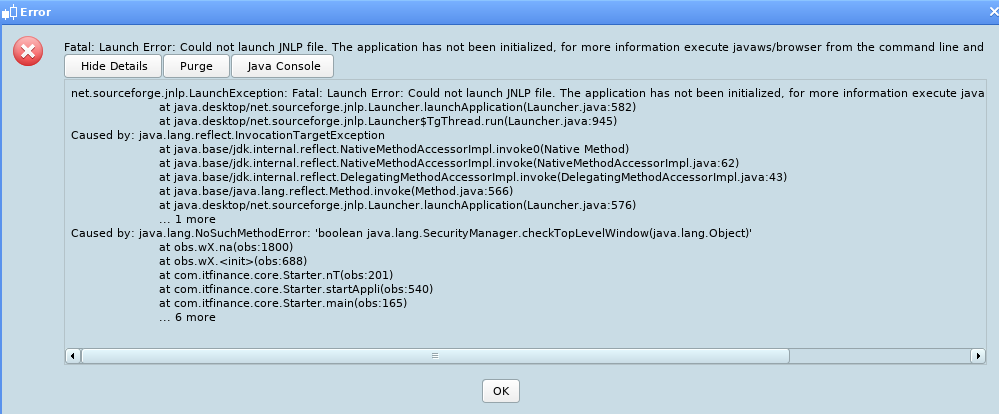Collapse the stack trace with Hide Details

(114, 66)
